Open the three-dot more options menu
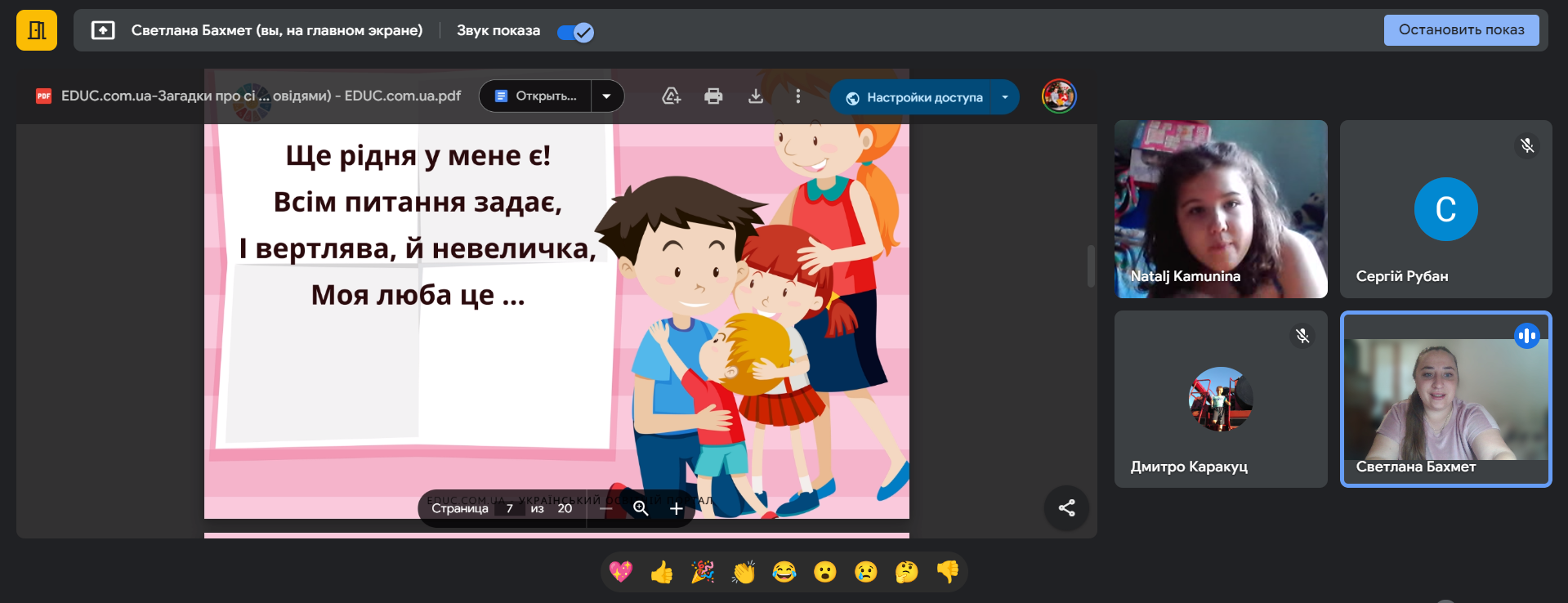 [x=797, y=96]
